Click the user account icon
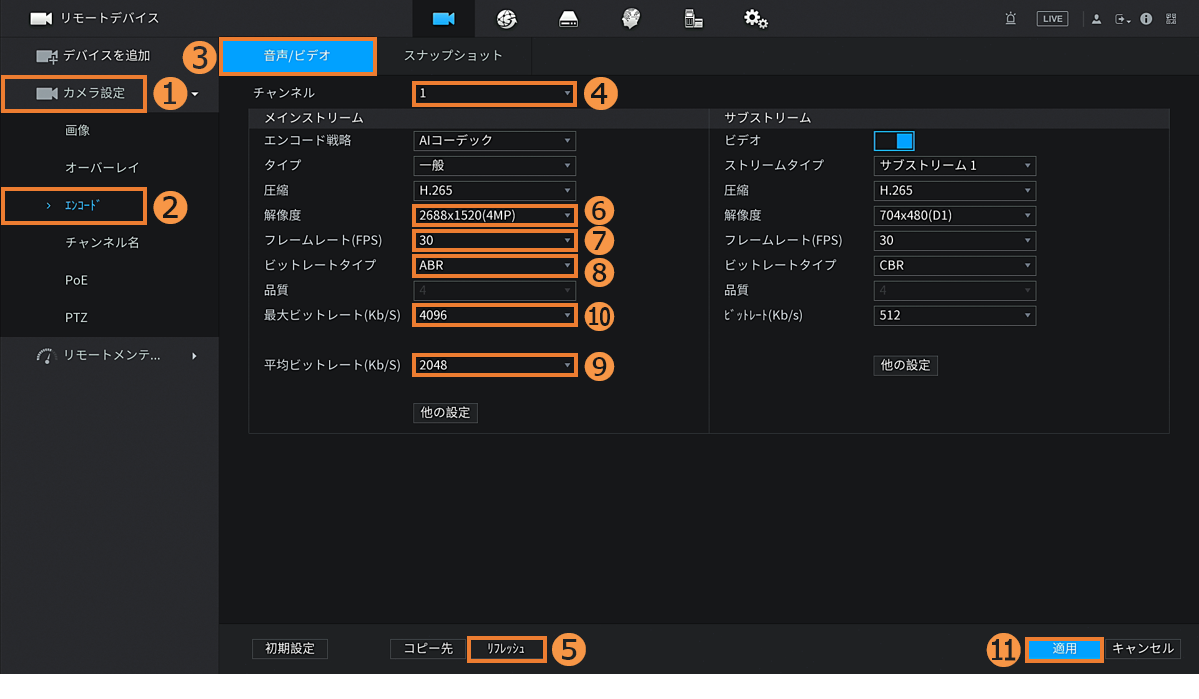 pos(1096,19)
